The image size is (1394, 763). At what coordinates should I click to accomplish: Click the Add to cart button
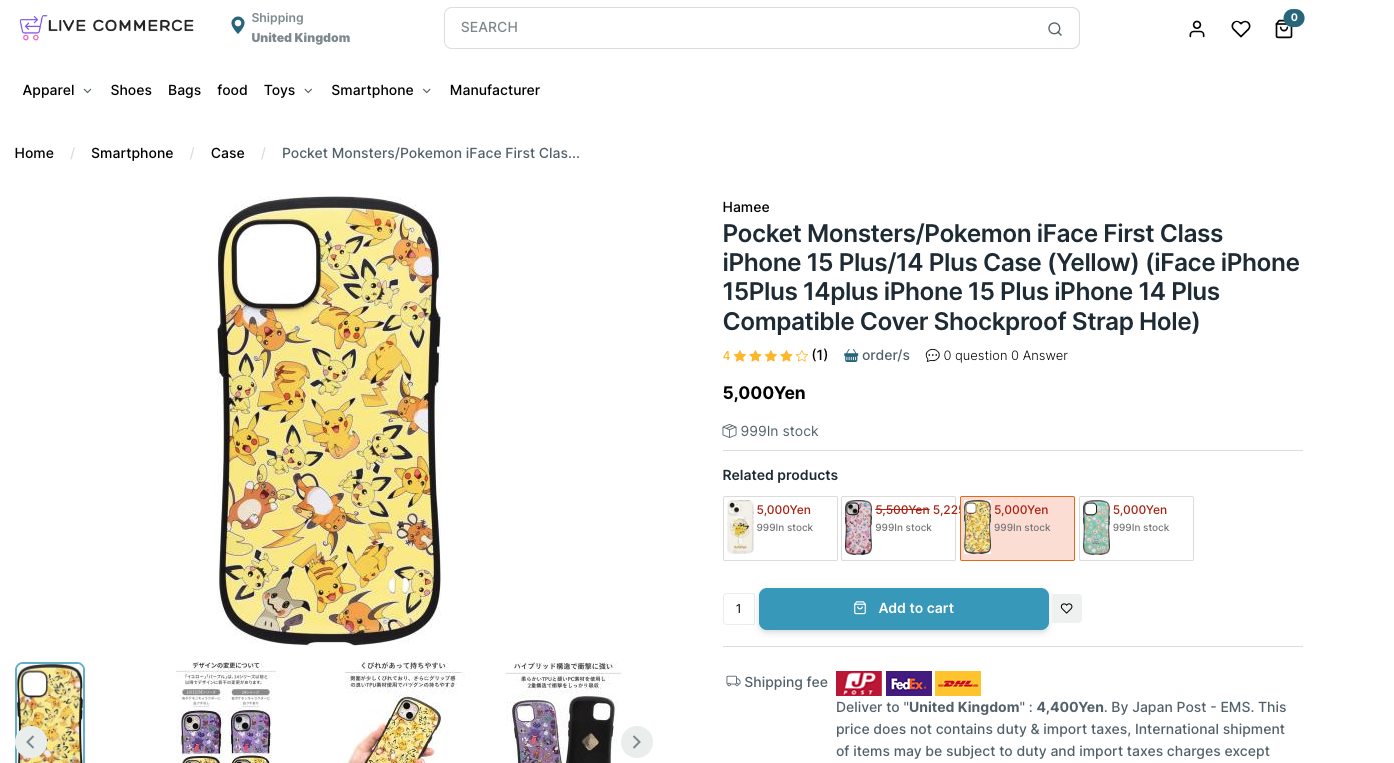point(904,608)
